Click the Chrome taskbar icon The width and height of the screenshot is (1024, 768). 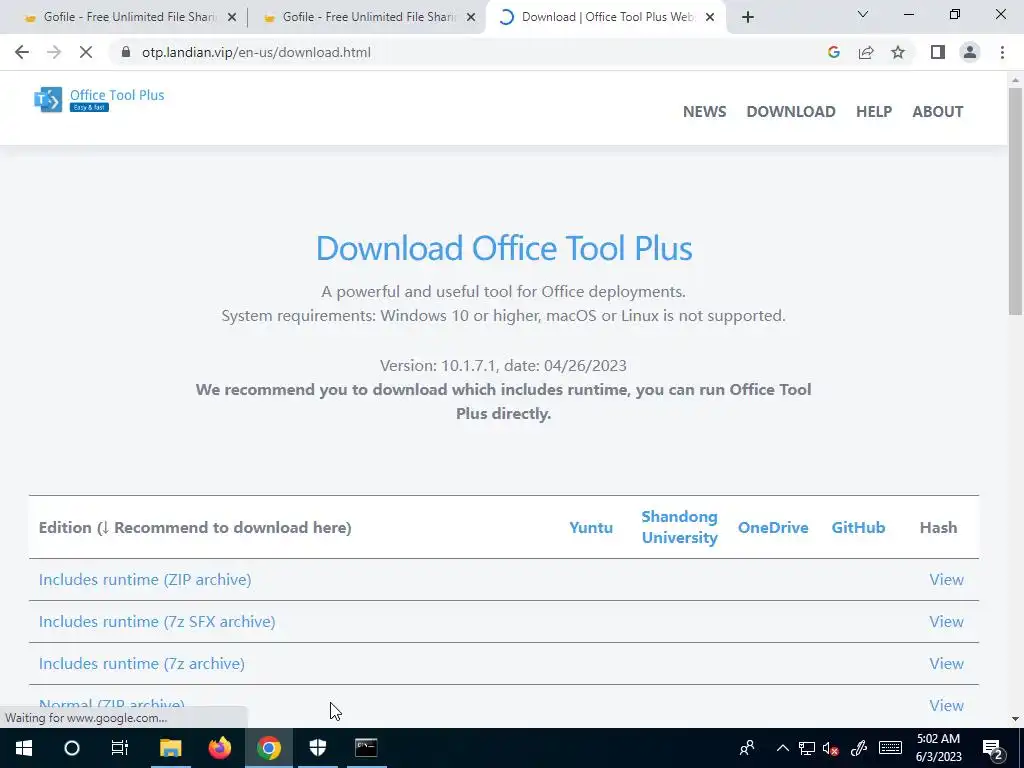tap(268, 748)
